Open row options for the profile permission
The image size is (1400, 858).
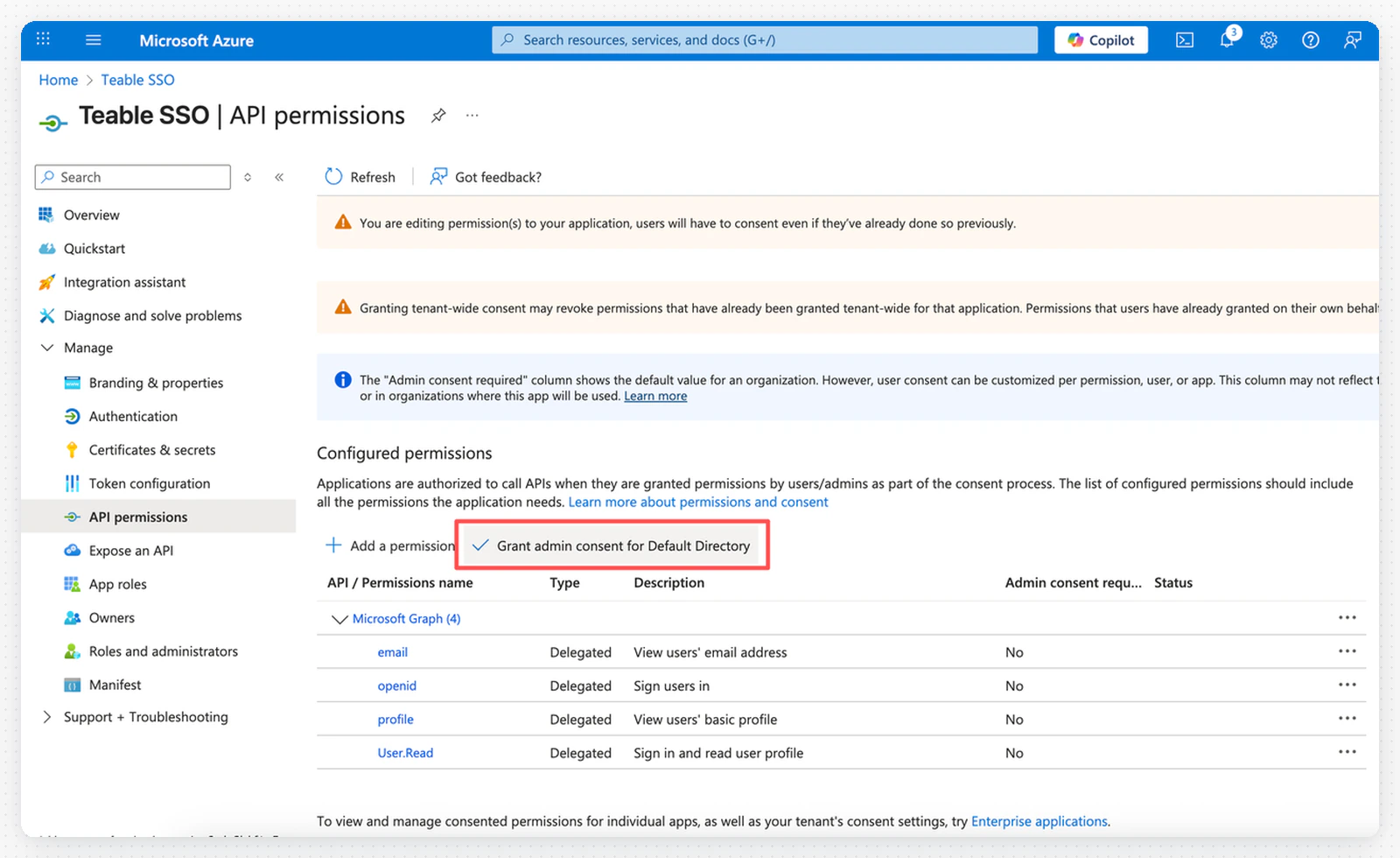(x=1347, y=718)
